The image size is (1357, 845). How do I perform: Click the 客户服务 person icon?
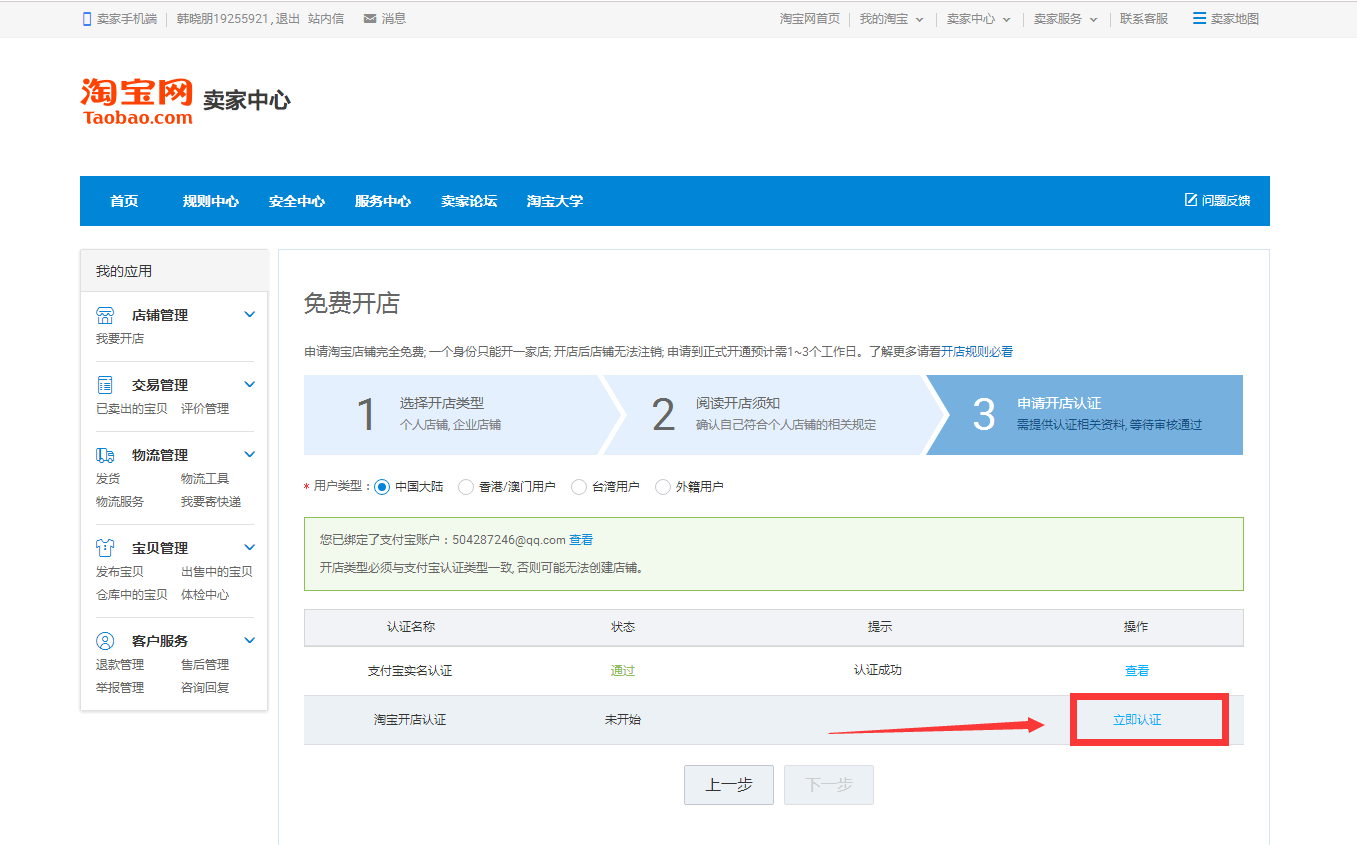[x=105, y=641]
